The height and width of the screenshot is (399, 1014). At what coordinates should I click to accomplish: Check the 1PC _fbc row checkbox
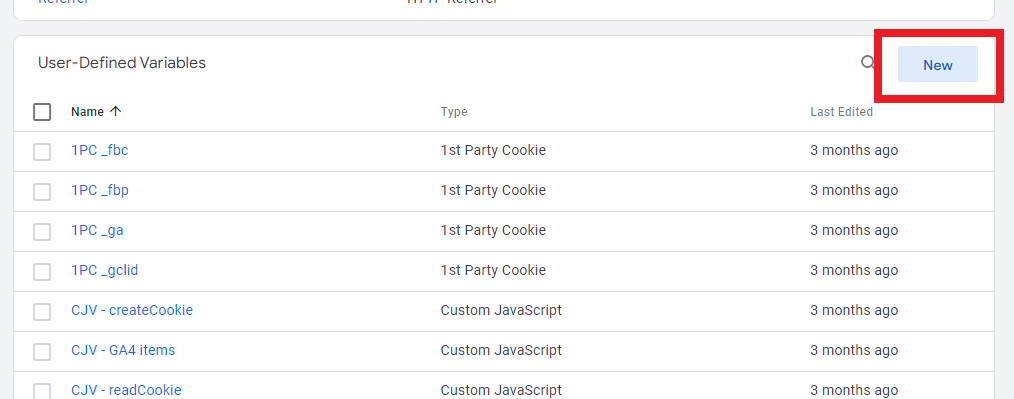coord(42,151)
